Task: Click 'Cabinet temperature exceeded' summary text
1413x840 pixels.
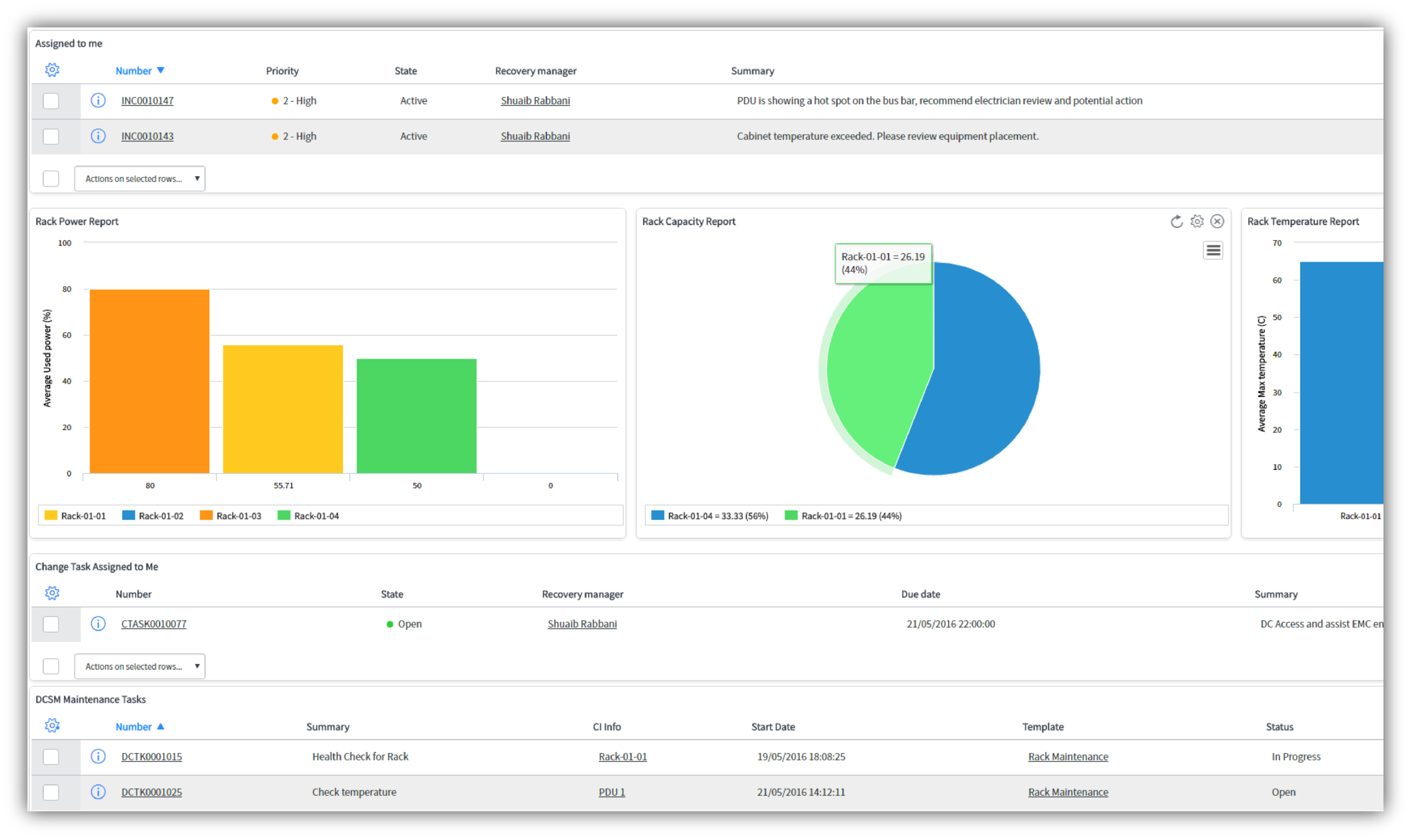Action: tap(887, 136)
